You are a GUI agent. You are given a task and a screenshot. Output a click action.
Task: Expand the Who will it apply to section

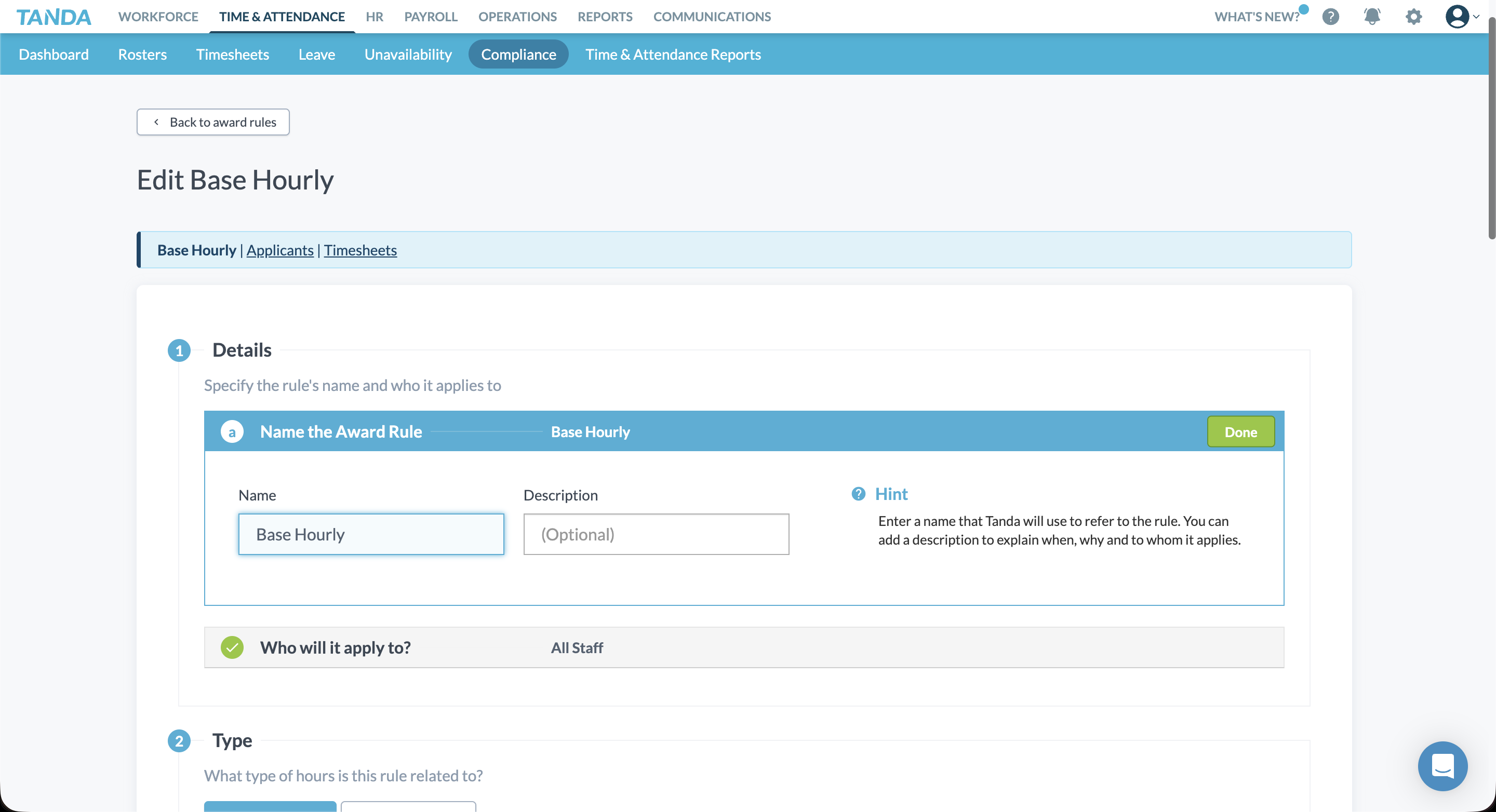coord(336,647)
